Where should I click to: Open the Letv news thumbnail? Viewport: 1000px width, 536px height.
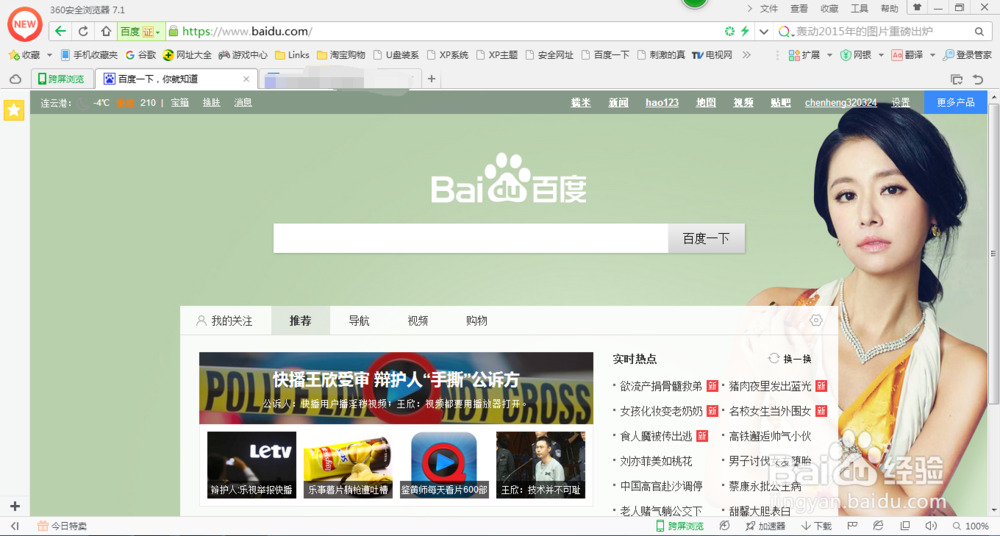pyautogui.click(x=252, y=465)
